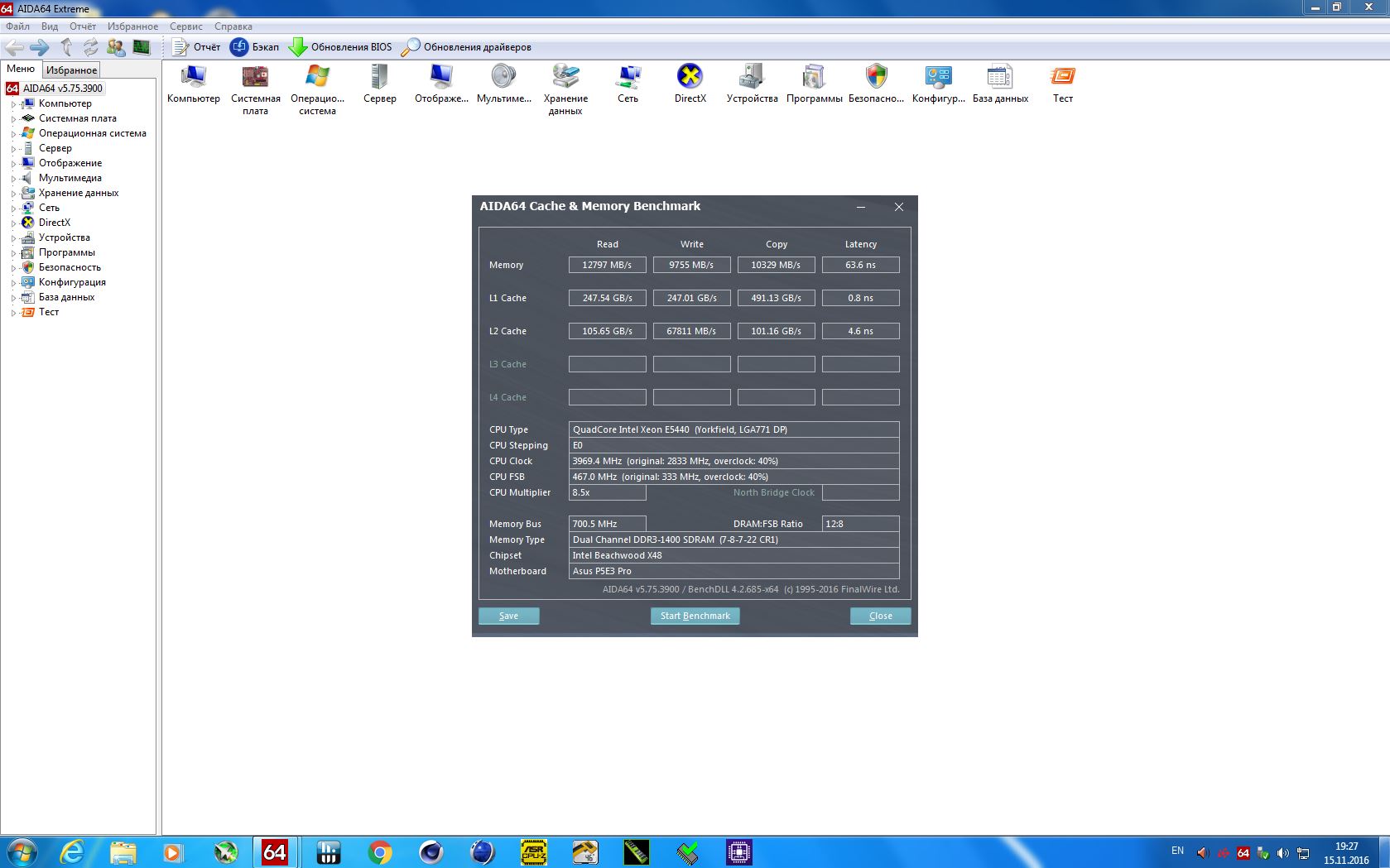Open the large Конфигурация category icon
The image size is (1390, 868).
coord(939,84)
